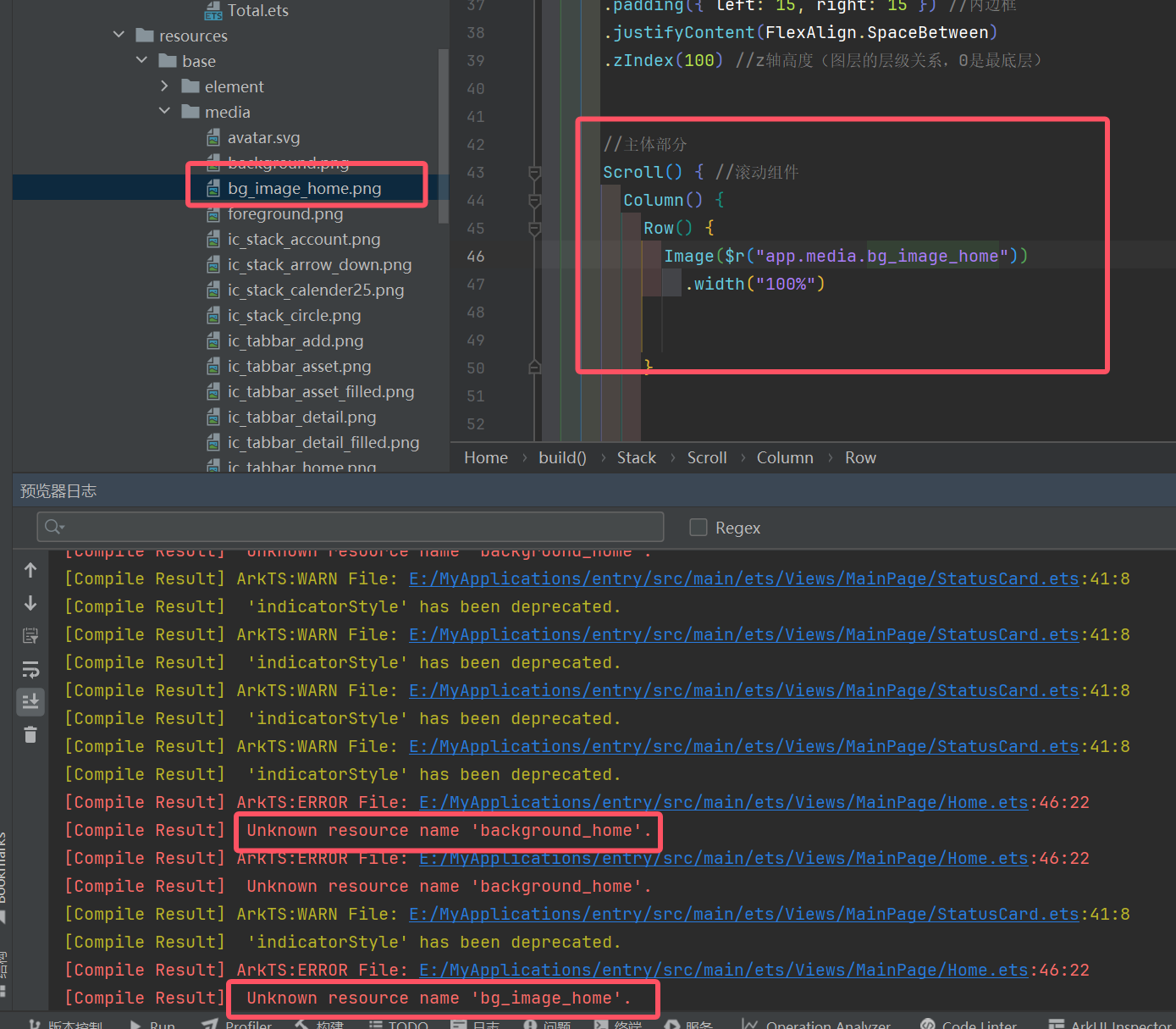Select ic_tabbar_asset.png file

299,366
